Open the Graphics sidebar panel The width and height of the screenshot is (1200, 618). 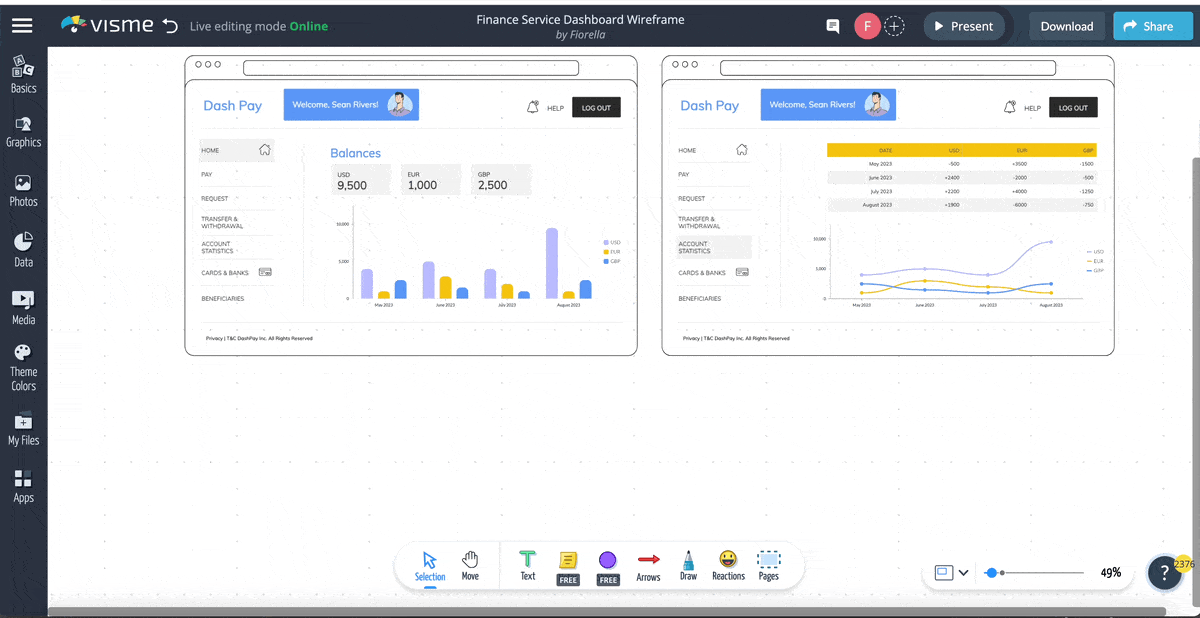point(23,131)
